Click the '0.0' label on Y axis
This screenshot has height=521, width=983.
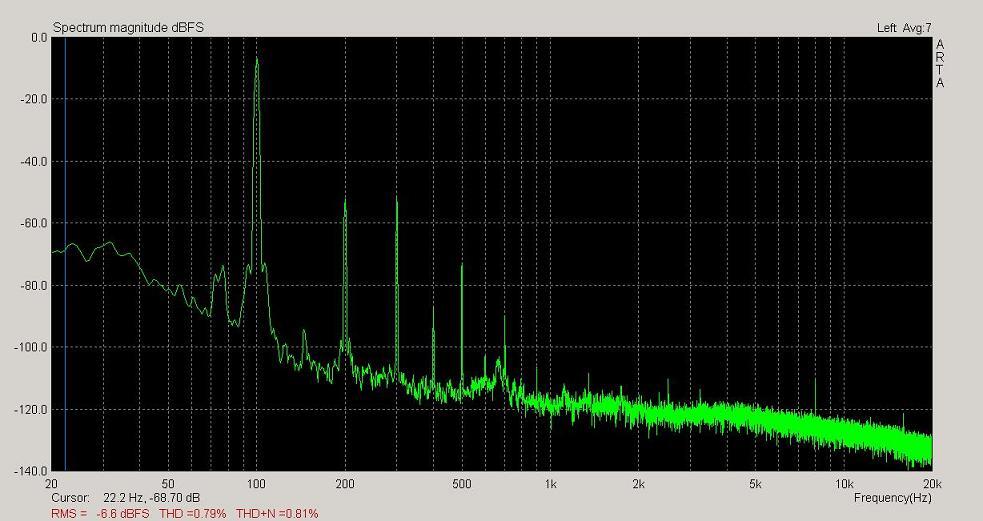(x=39, y=38)
